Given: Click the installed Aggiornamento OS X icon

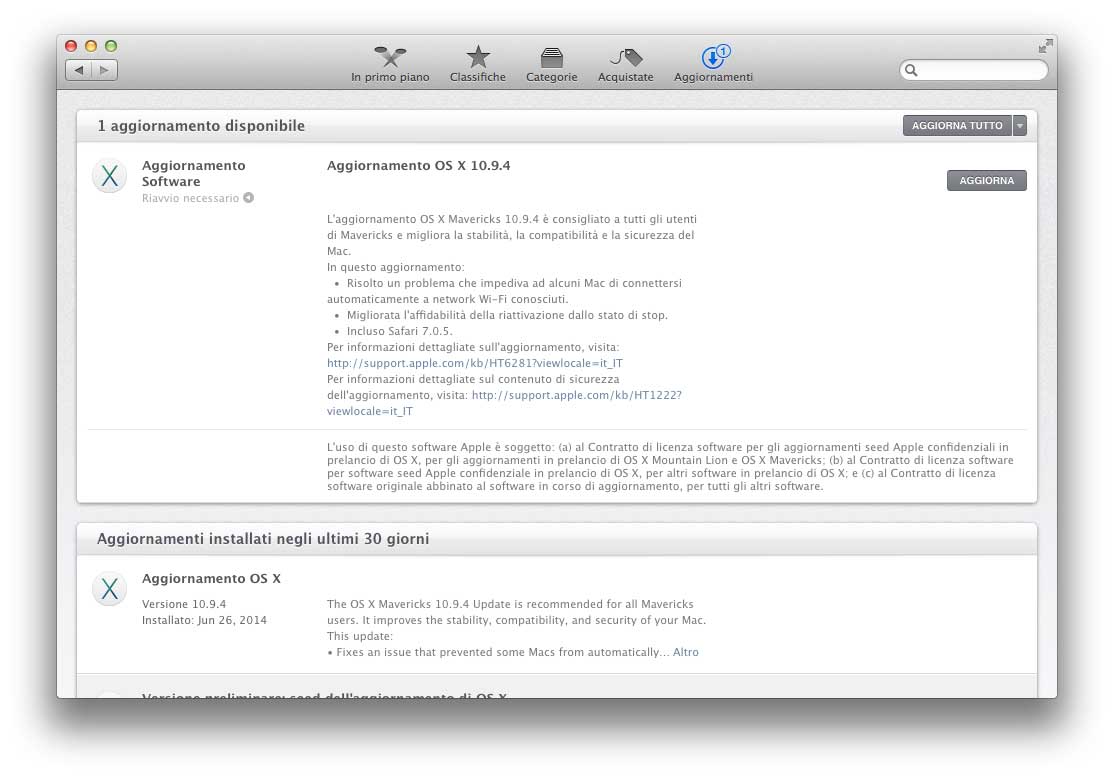Looking at the screenshot, I should [109, 589].
